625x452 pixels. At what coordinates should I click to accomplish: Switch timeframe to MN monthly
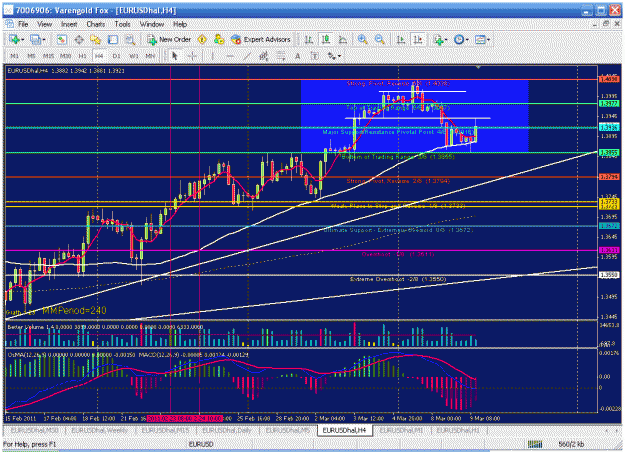pyautogui.click(x=150, y=56)
